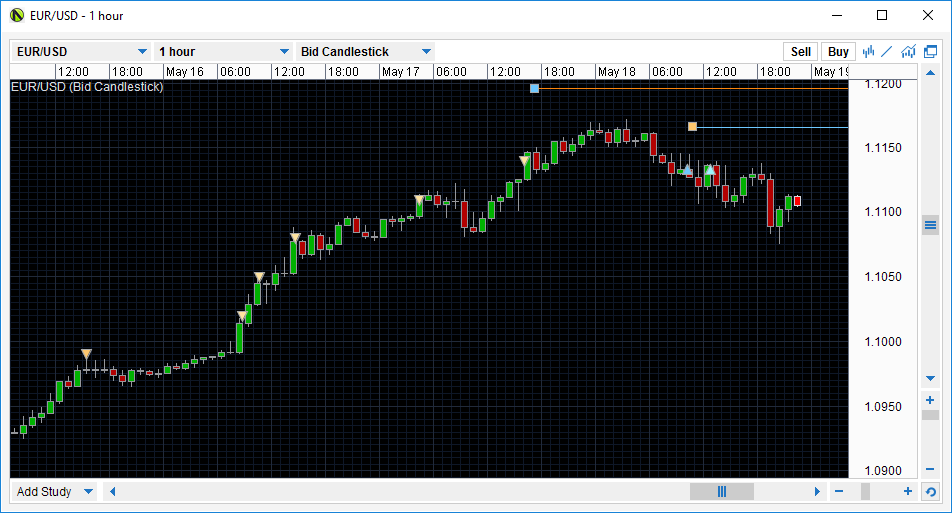
Task: Click the 1.1050 price label
Action: tap(883, 277)
